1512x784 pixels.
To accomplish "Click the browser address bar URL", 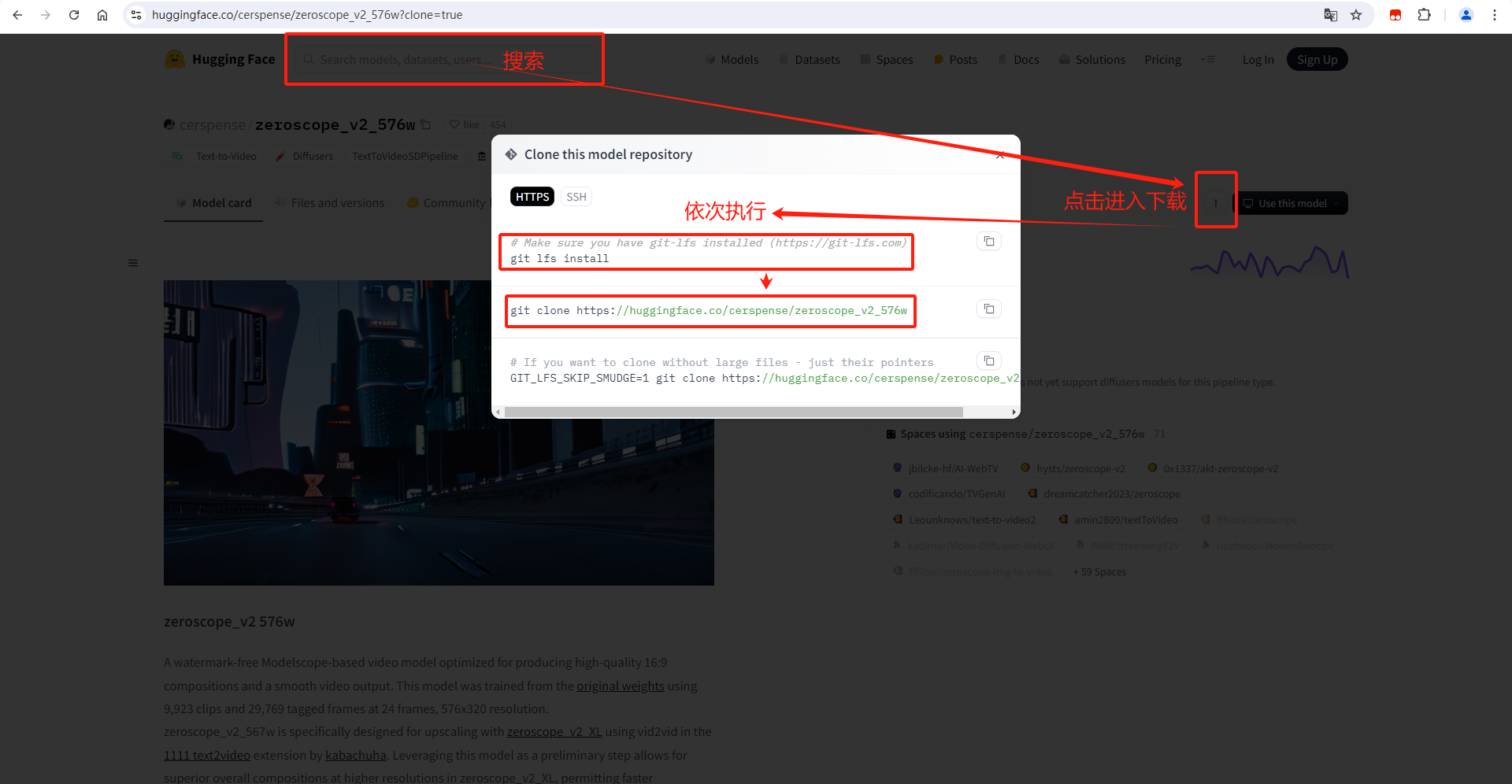I will [307, 15].
